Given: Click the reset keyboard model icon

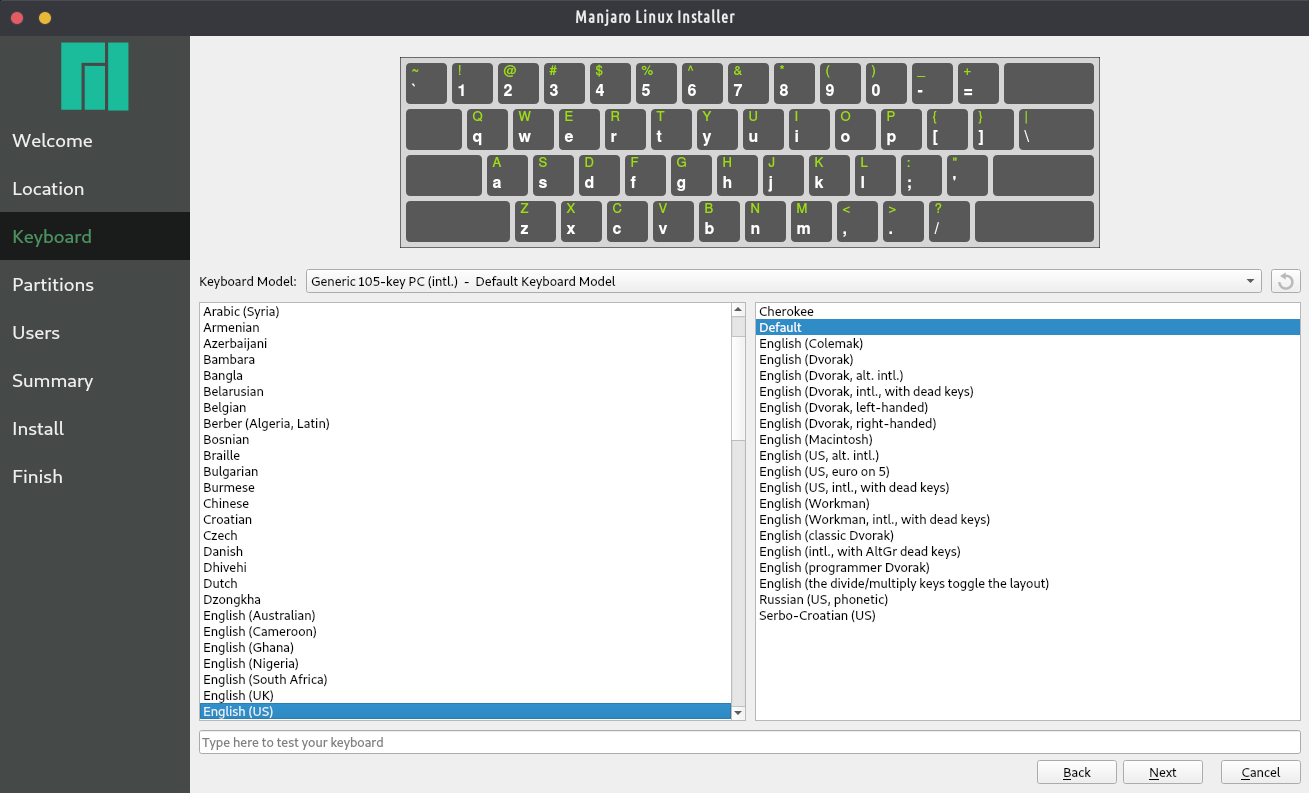Looking at the screenshot, I should [1285, 281].
